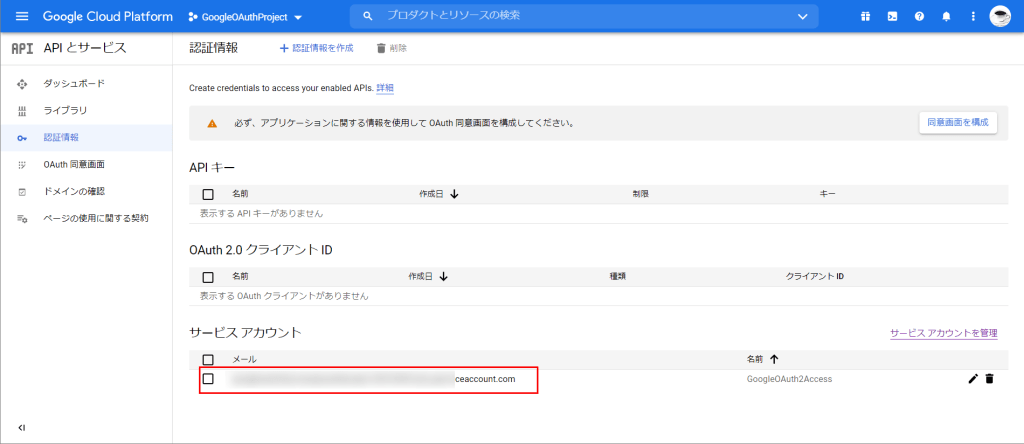Click the 同意画面を構成 button

pyautogui.click(x=958, y=122)
